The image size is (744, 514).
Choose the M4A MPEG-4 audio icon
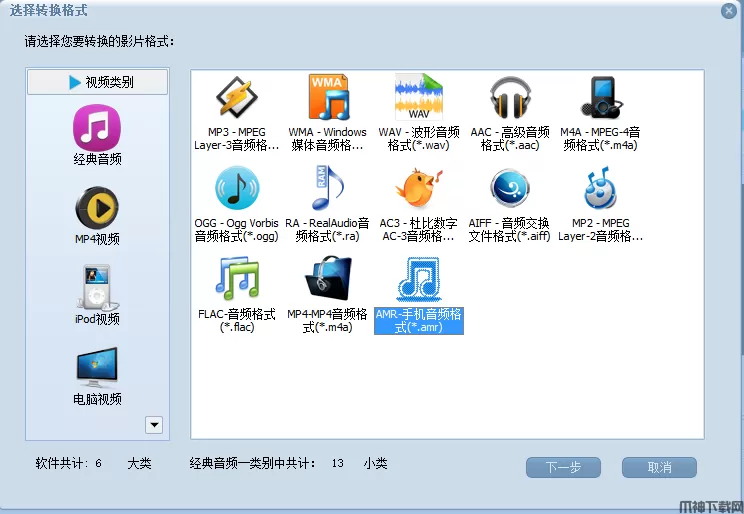tap(601, 97)
